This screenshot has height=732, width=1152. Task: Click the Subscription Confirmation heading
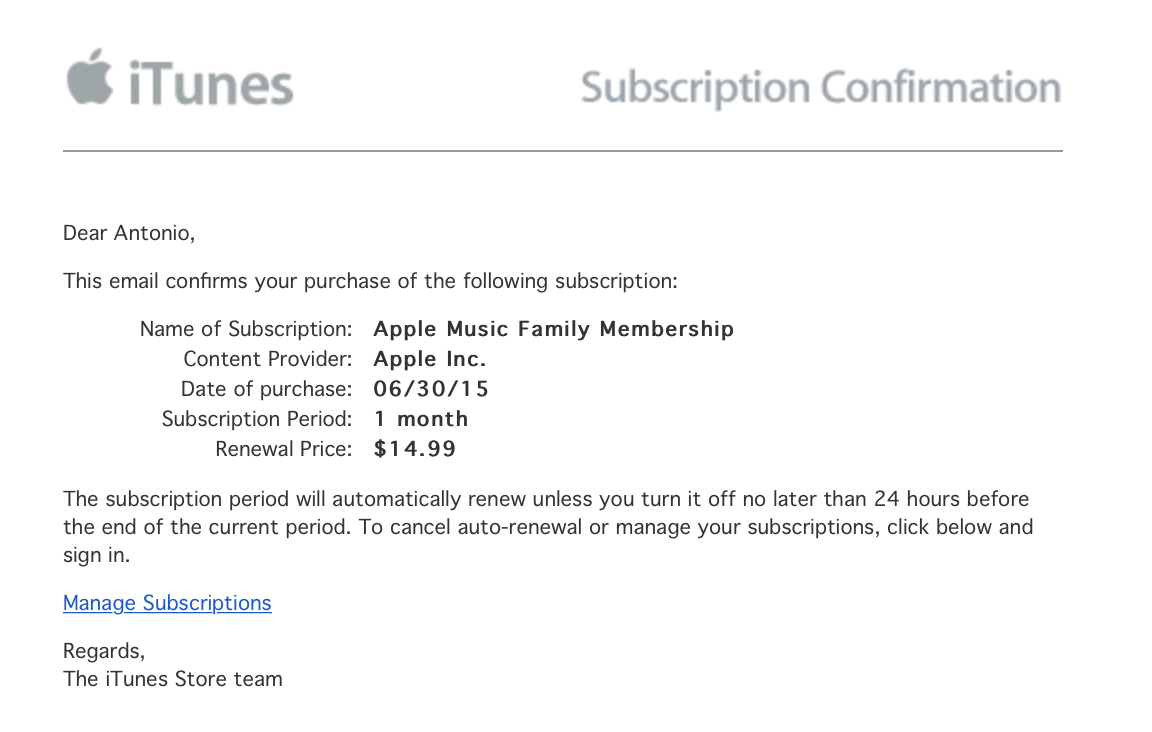[821, 88]
